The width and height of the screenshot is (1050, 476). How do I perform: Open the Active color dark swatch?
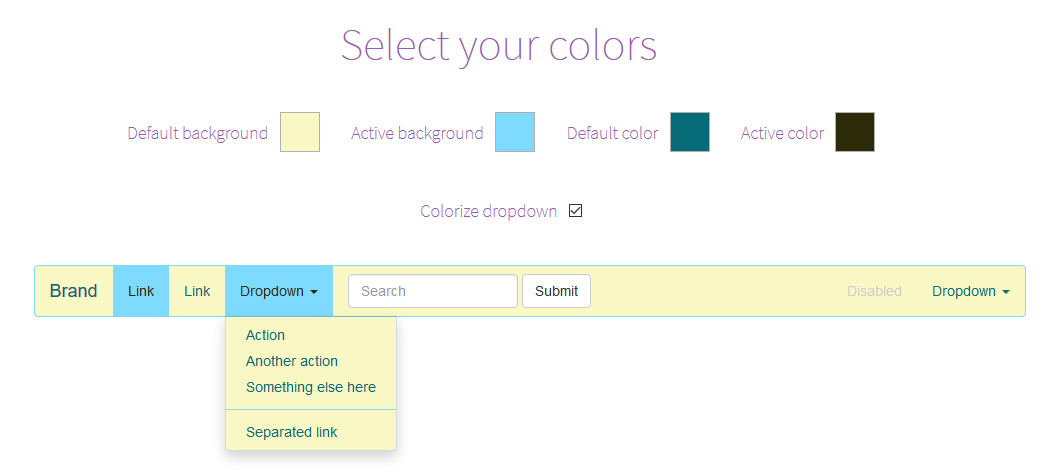point(854,132)
